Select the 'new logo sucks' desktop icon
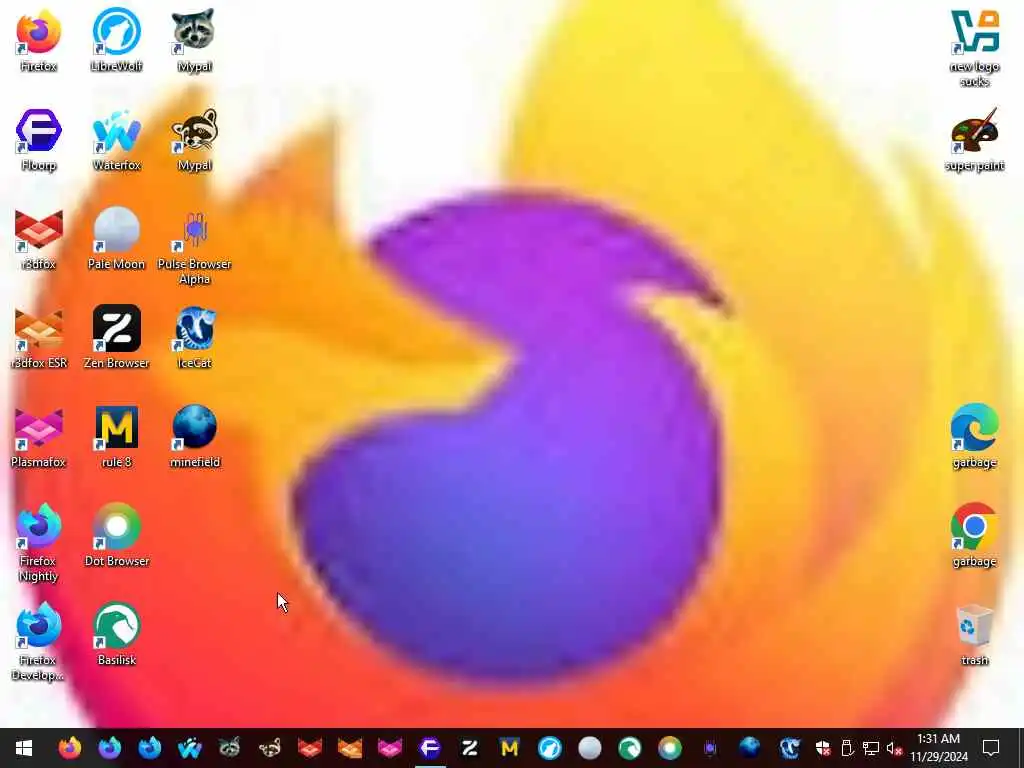Viewport: 1024px width, 768px height. click(x=974, y=47)
